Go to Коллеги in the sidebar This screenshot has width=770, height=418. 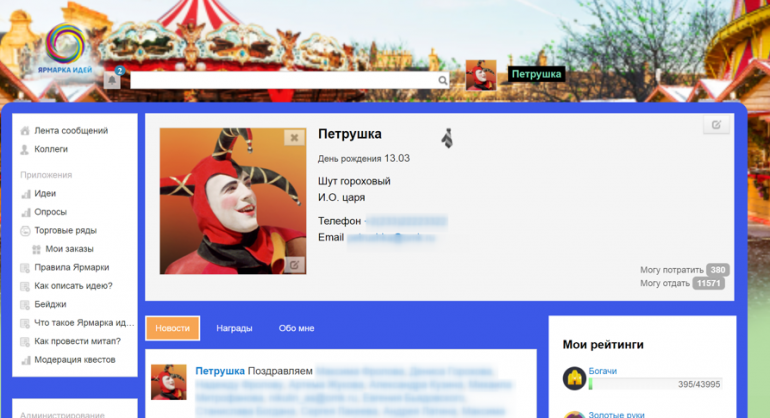[51, 149]
